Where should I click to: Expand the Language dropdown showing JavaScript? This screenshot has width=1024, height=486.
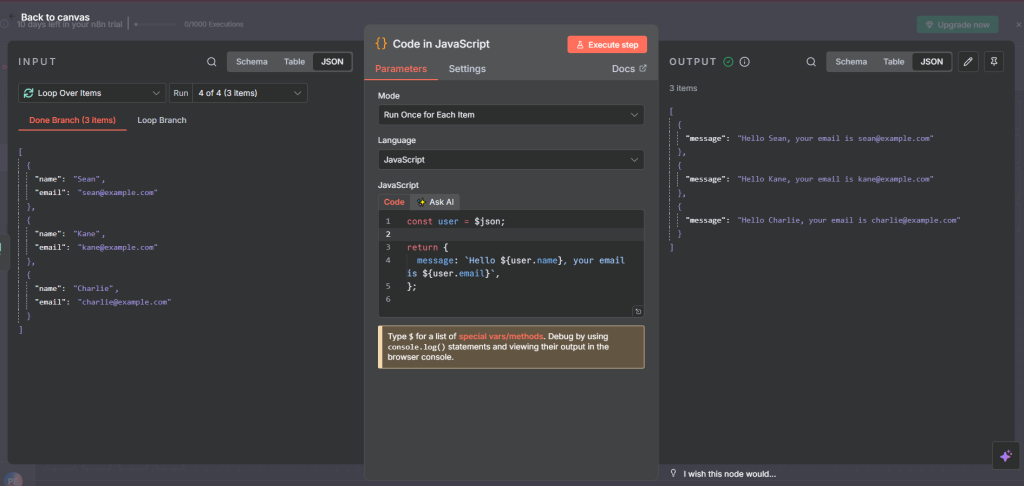tap(510, 159)
